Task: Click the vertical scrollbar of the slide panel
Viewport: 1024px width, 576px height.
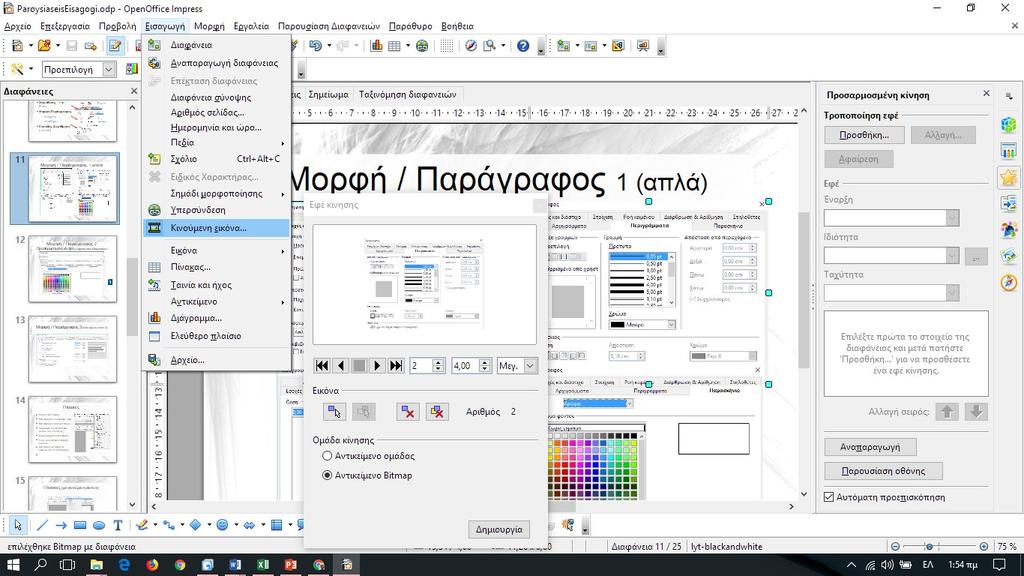Action: coord(133,305)
